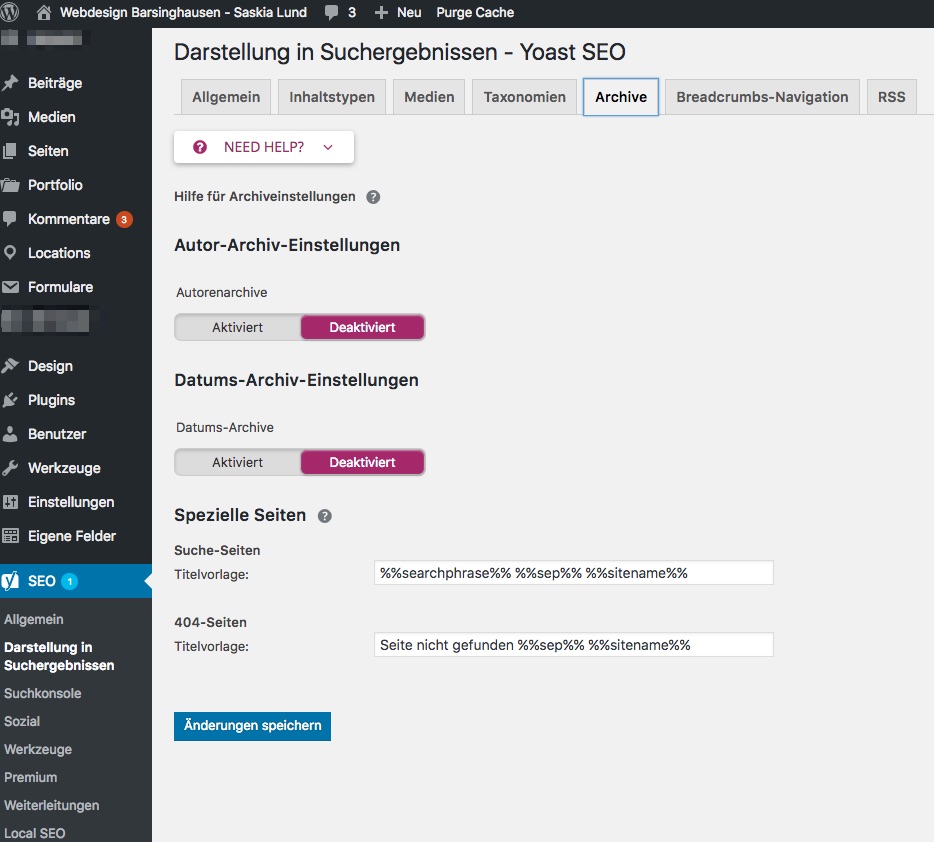
Task: Click the Locations map pin icon
Action: (x=10, y=252)
